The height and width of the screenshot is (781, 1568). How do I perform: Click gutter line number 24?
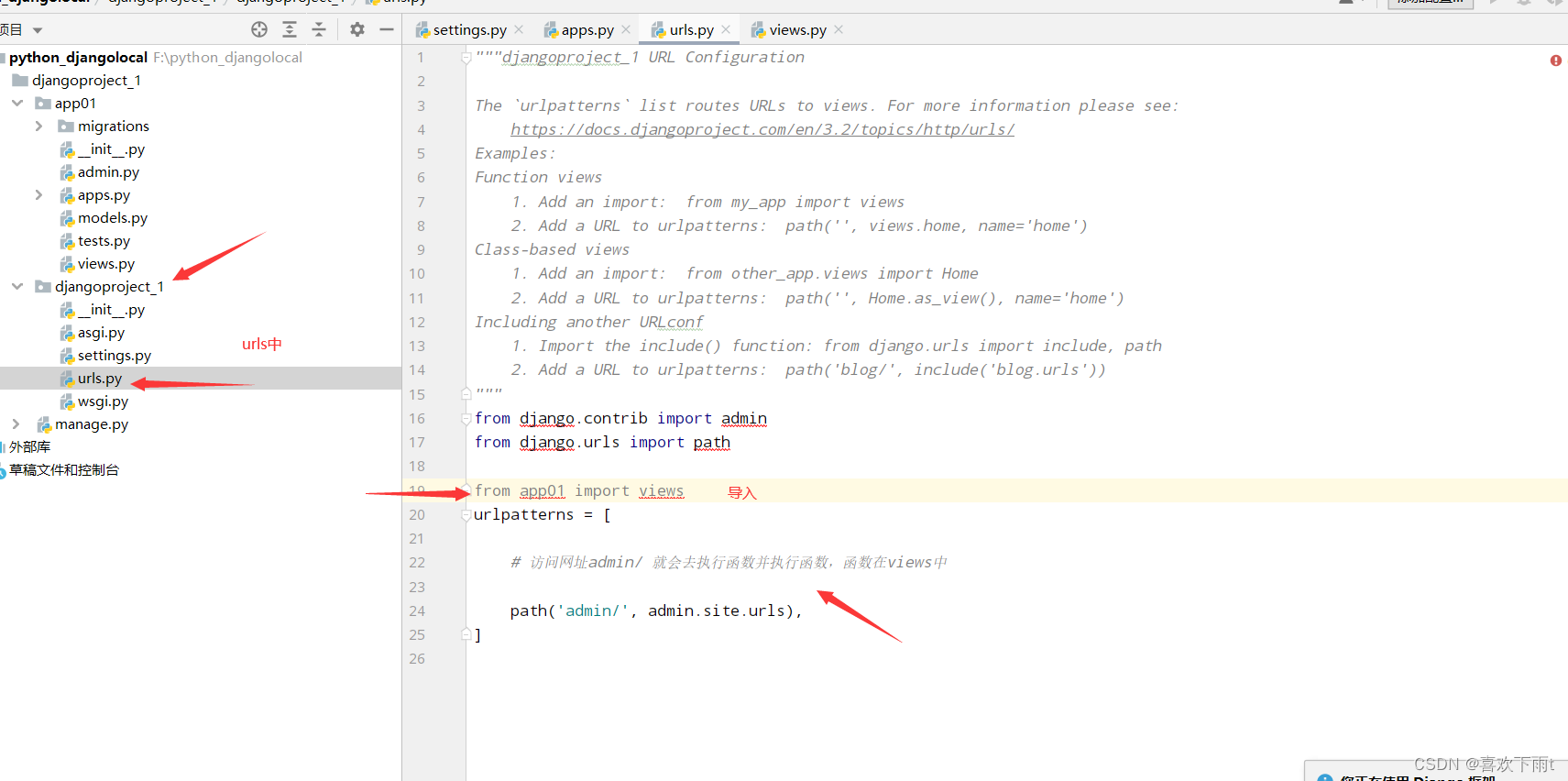417,610
